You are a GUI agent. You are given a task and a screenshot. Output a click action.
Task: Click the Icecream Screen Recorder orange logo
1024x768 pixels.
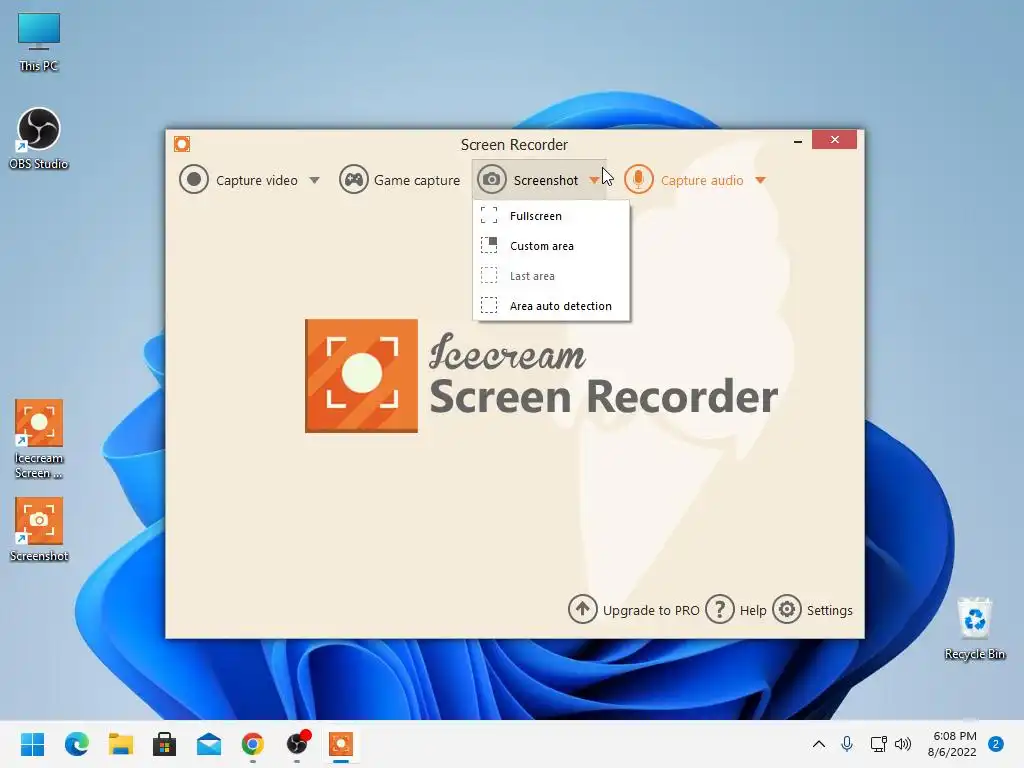(361, 376)
